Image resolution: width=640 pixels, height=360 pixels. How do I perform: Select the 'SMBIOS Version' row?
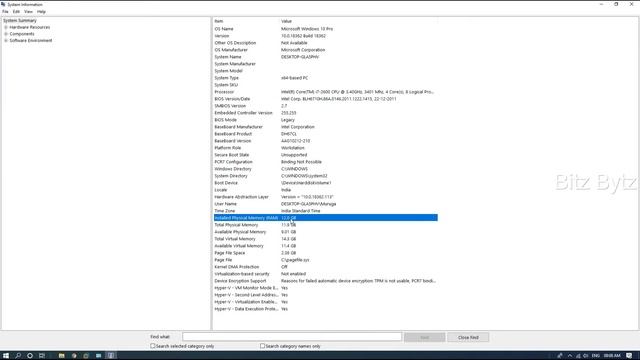tap(325, 106)
